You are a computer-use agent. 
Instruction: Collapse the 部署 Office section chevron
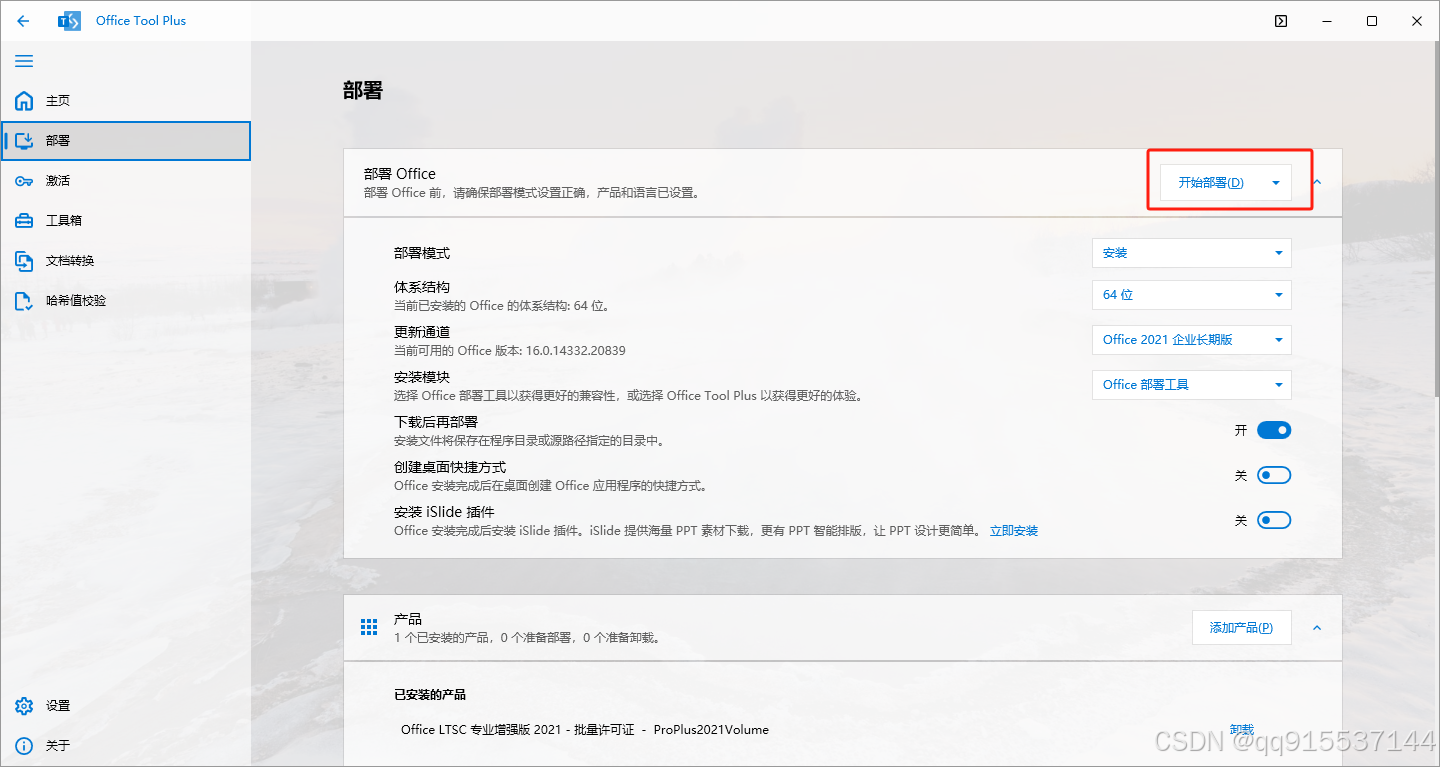(1317, 183)
